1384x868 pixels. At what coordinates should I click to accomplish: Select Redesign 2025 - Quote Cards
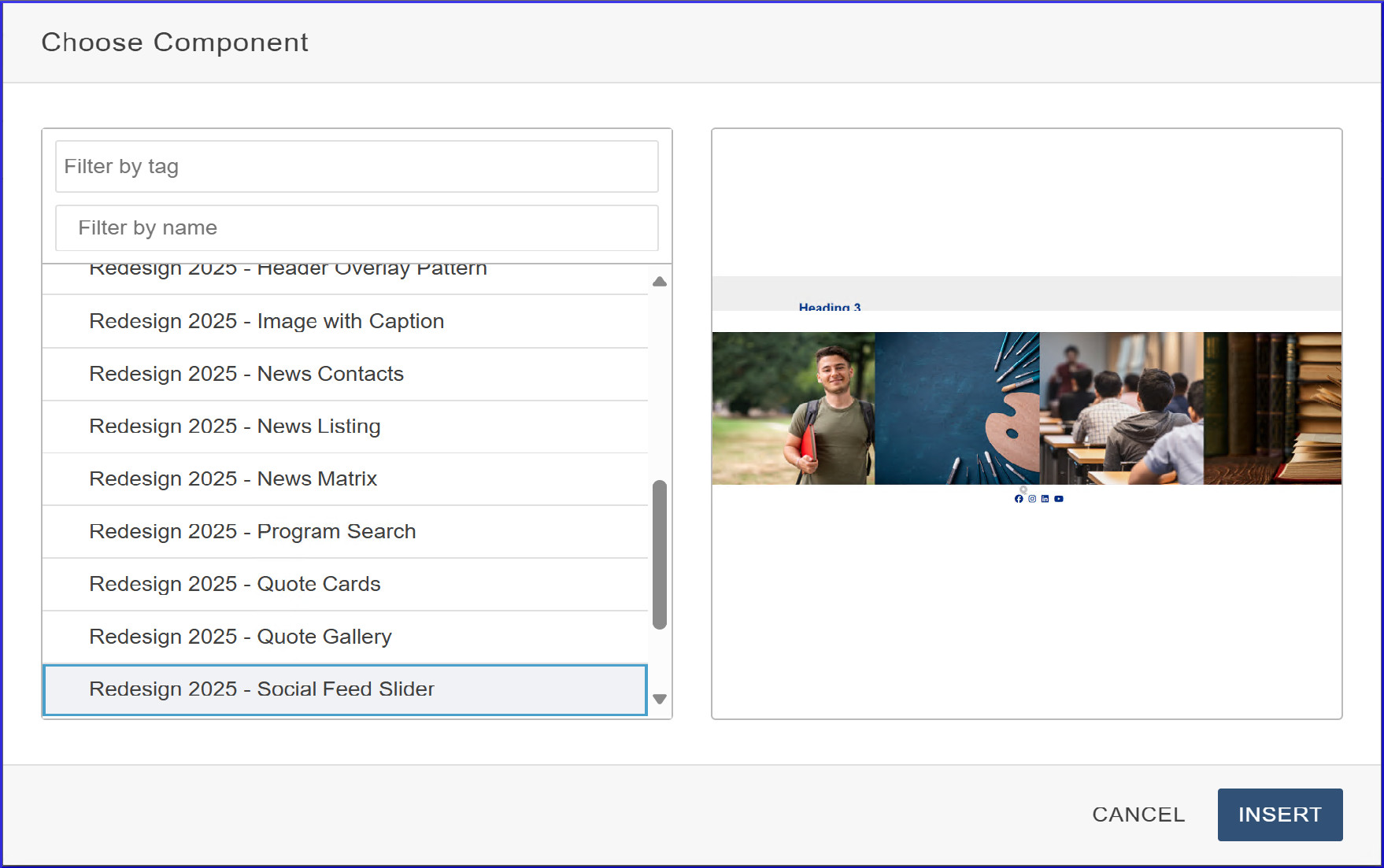235,584
